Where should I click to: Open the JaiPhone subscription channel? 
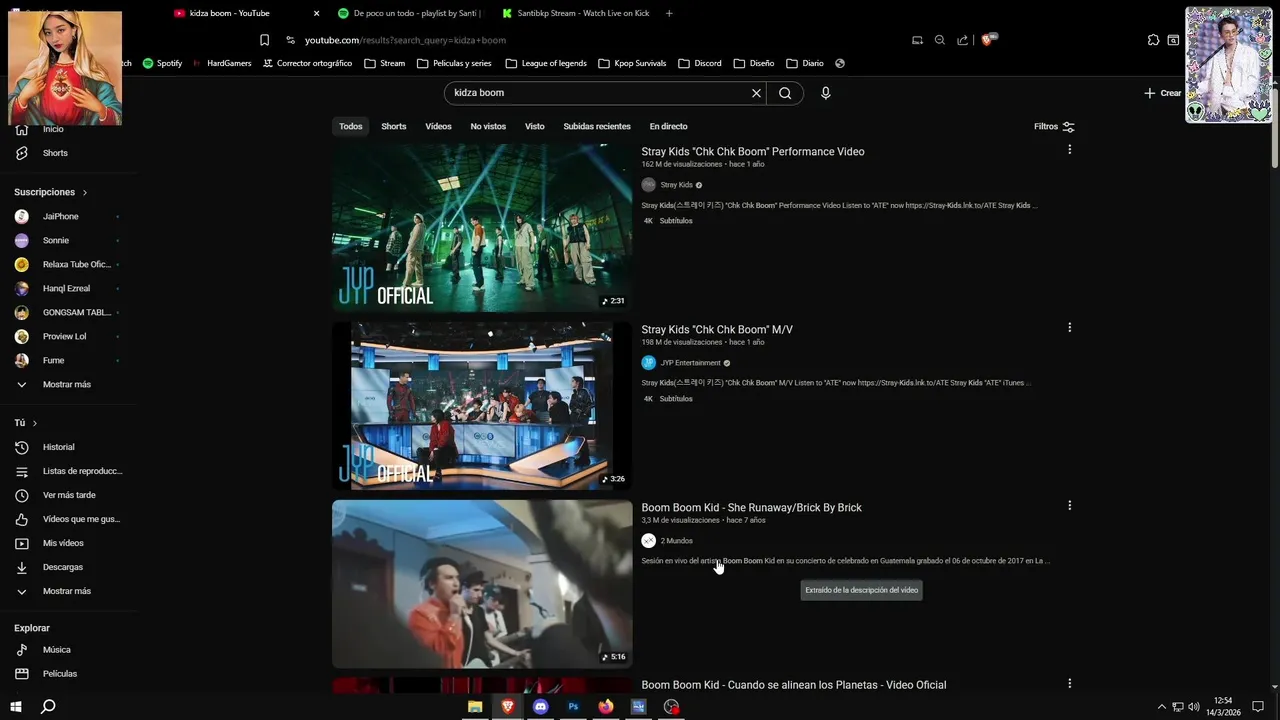point(60,216)
